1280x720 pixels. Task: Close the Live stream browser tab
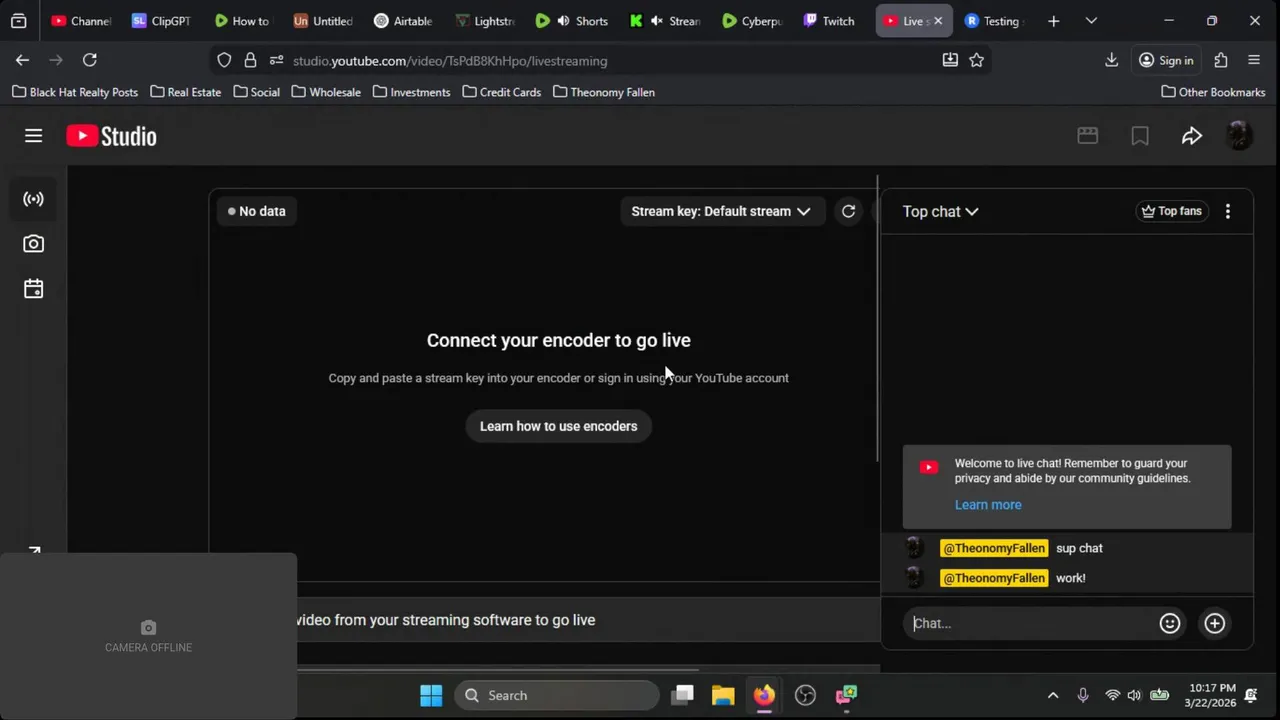937,21
